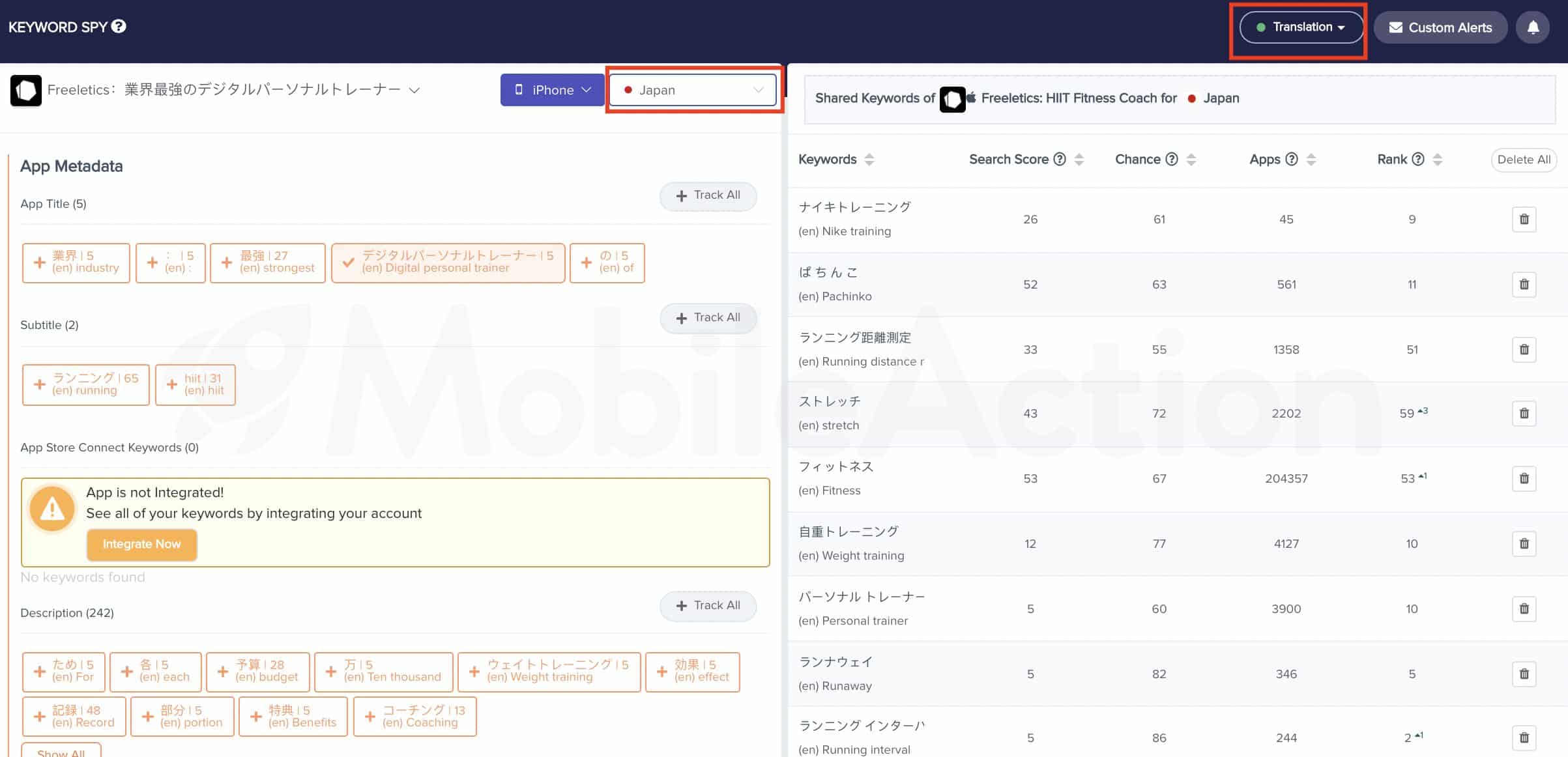Add the Record keyword chip
The height and width of the screenshot is (757, 1568).
[74, 717]
